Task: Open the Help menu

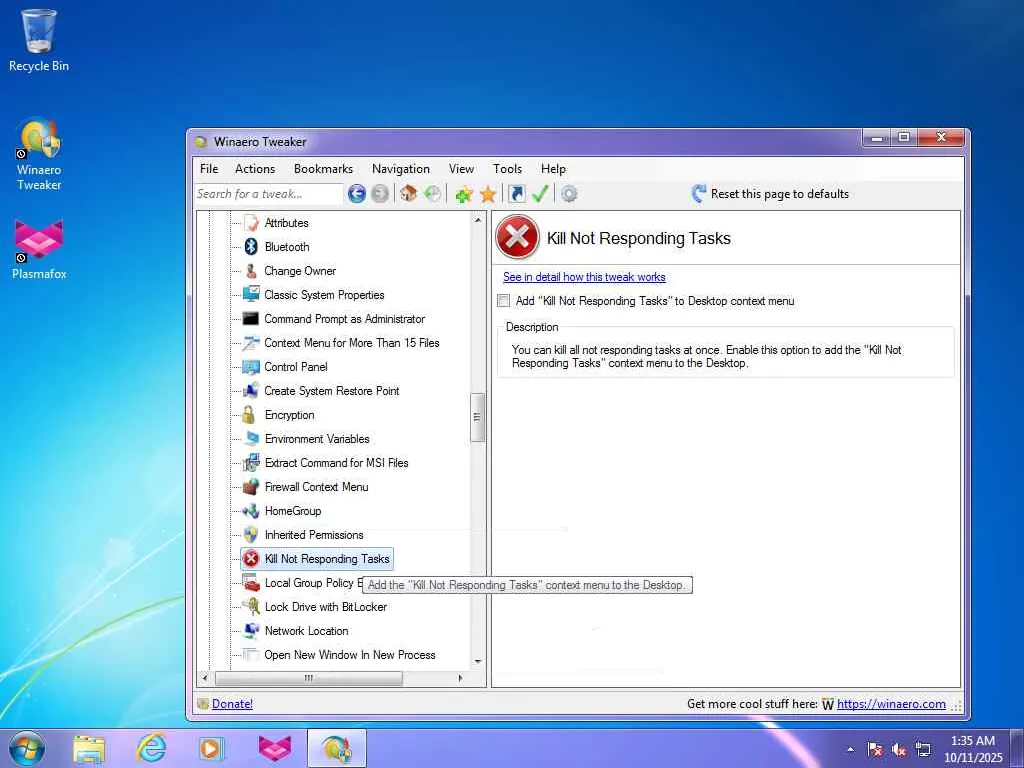Action: (552, 168)
